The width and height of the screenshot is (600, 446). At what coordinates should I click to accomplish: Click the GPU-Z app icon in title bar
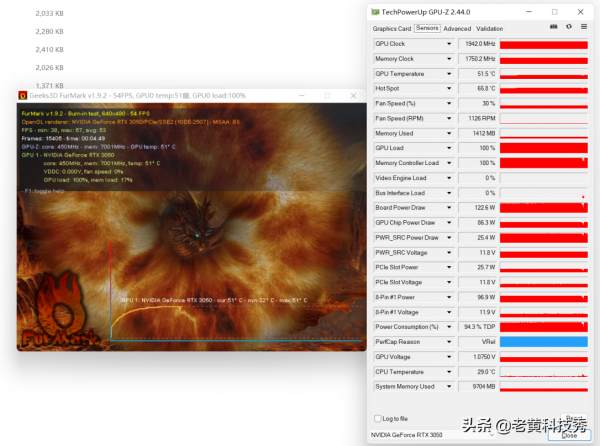(x=375, y=12)
